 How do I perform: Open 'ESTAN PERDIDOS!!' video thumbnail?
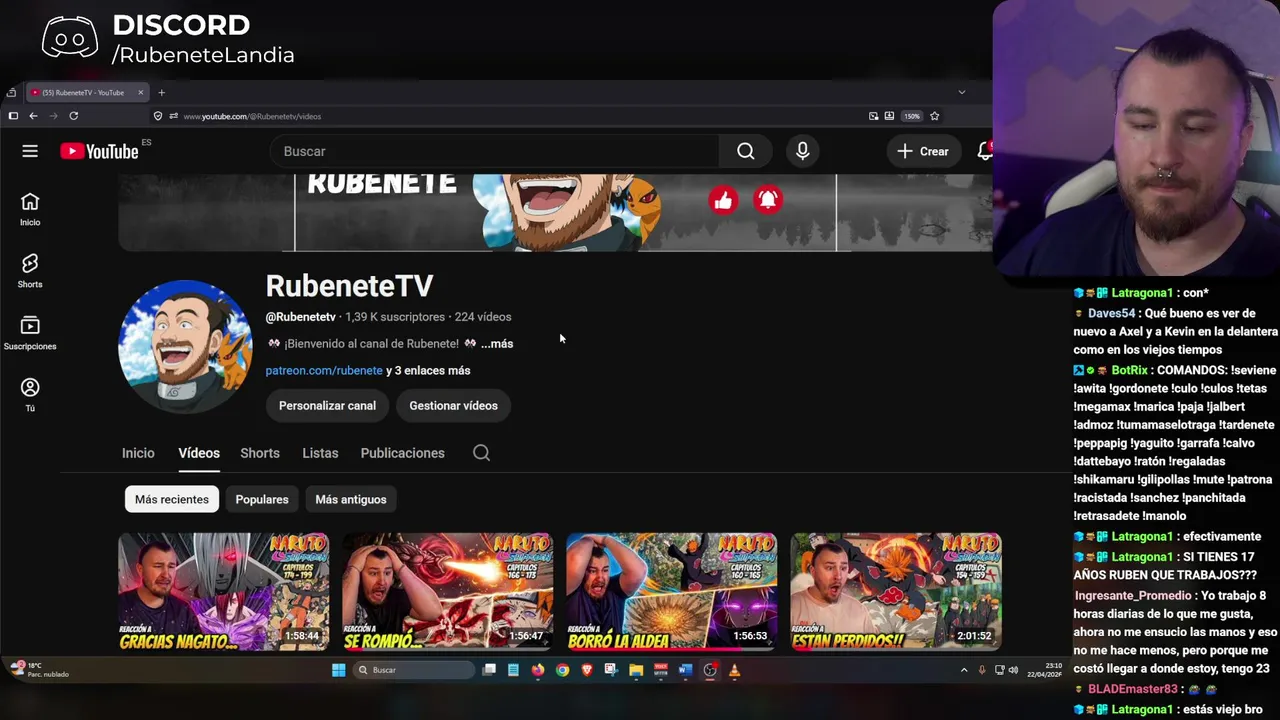pyautogui.click(x=896, y=591)
